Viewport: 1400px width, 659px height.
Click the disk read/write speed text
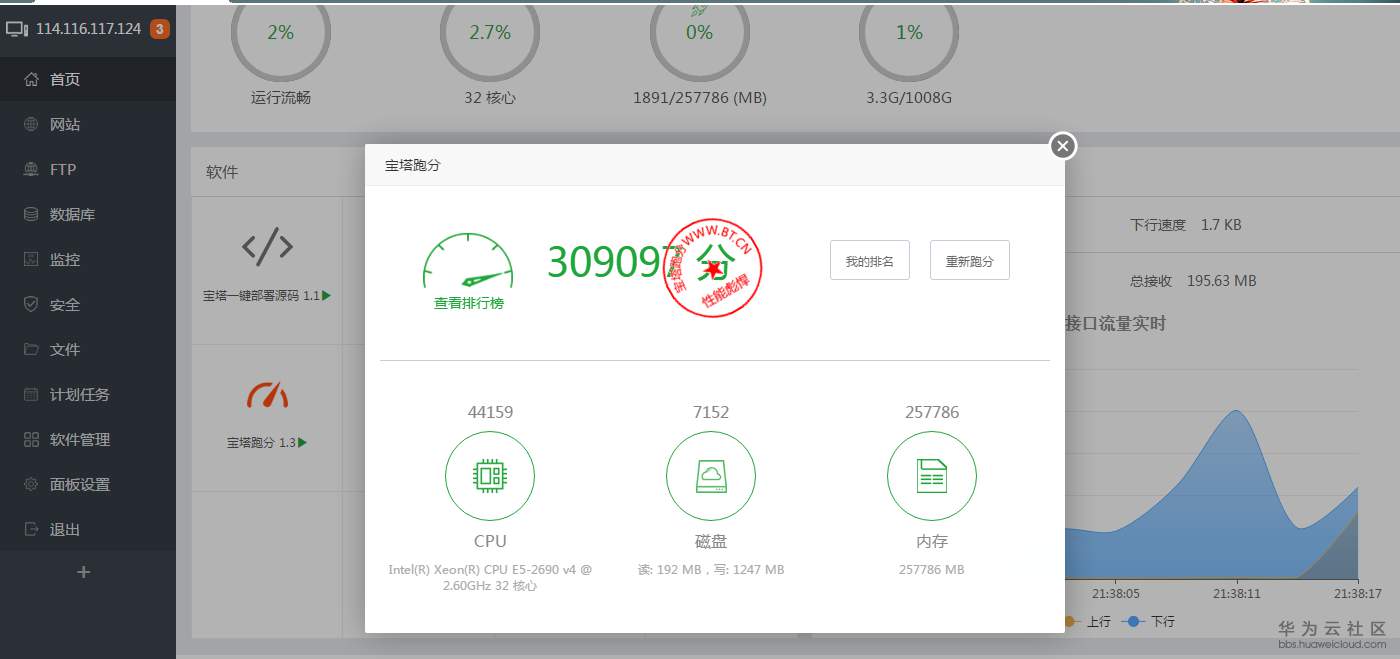pos(711,570)
